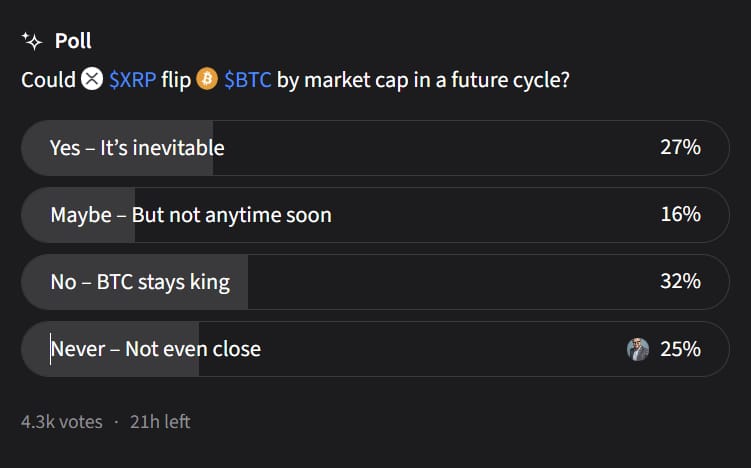View the 4.3k votes count

tap(61, 422)
